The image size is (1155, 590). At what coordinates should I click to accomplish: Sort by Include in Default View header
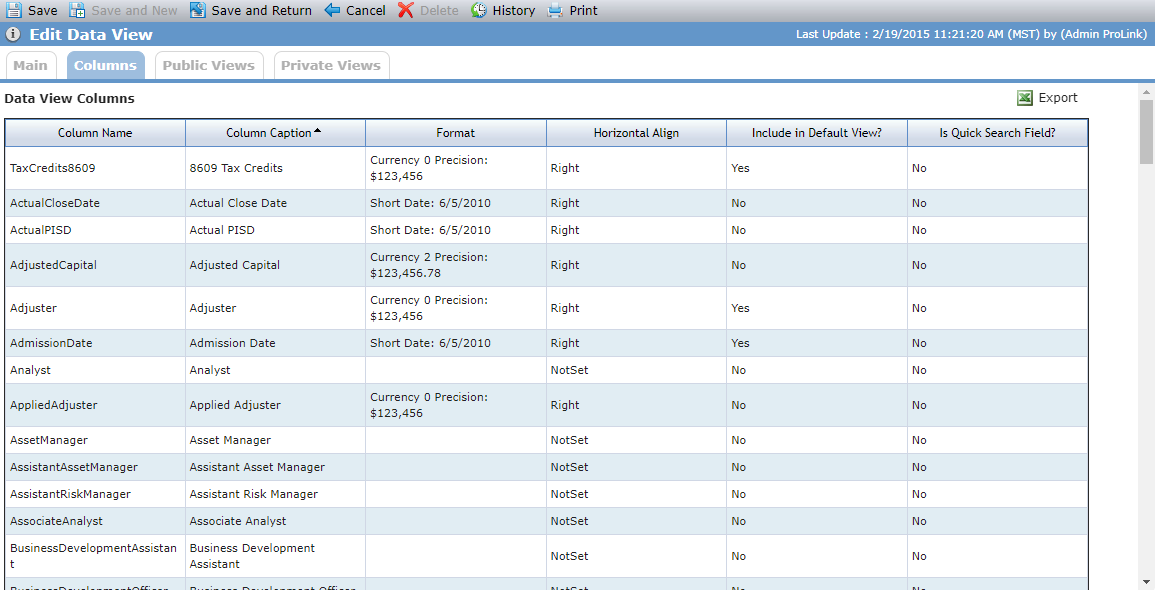[817, 133]
